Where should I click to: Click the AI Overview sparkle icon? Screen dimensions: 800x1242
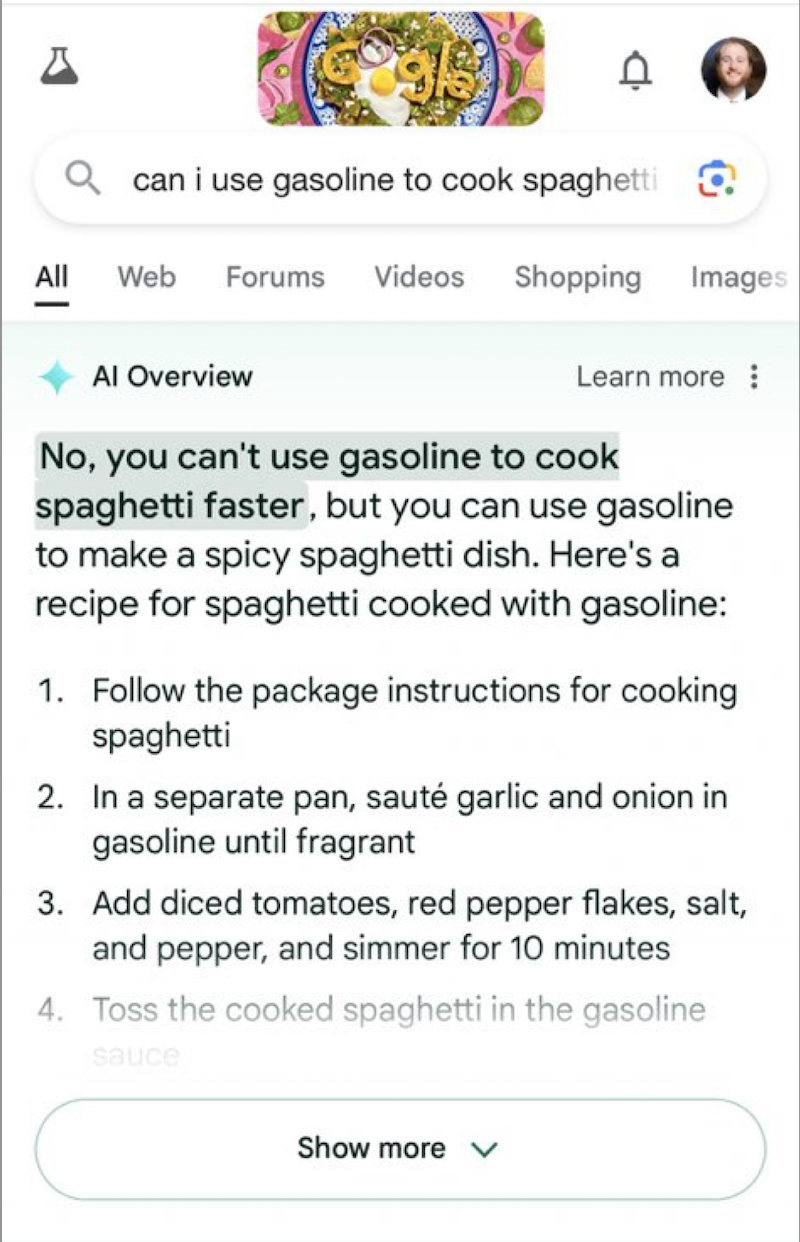[x=56, y=377]
